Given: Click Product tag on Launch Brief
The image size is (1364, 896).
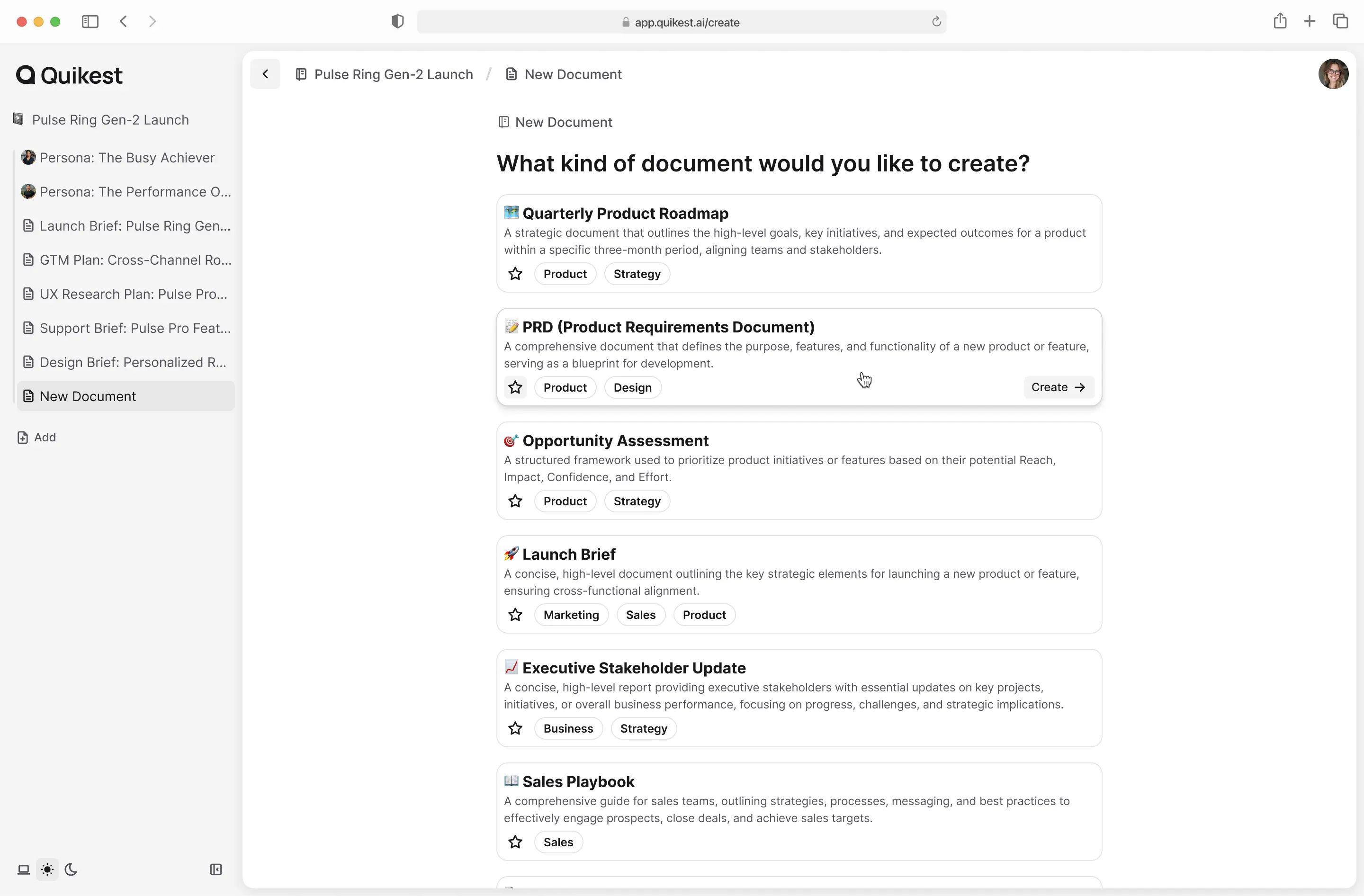Looking at the screenshot, I should coord(704,615).
